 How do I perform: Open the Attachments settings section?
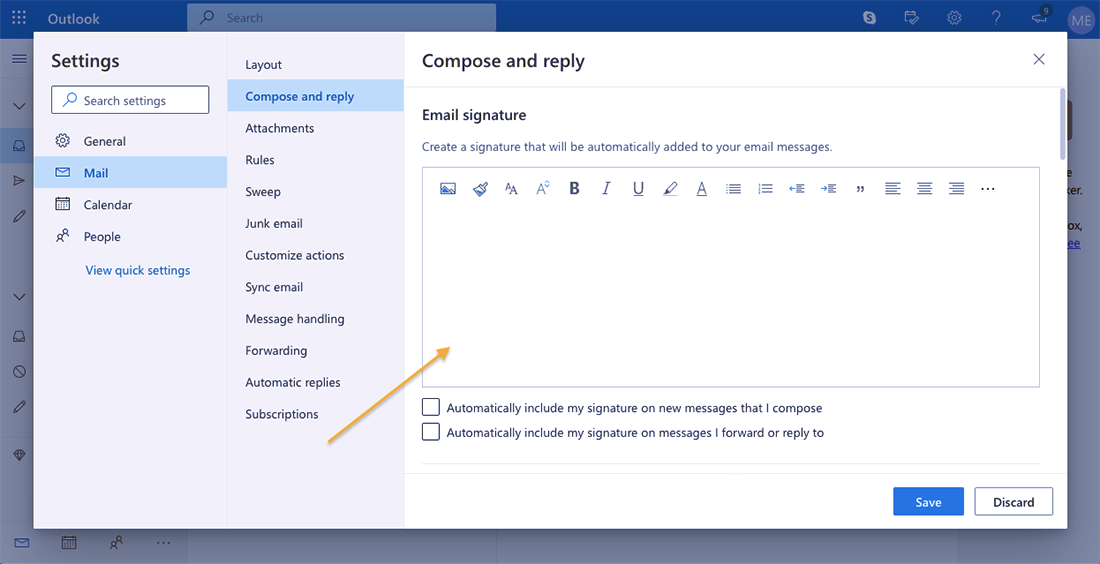[x=280, y=128]
